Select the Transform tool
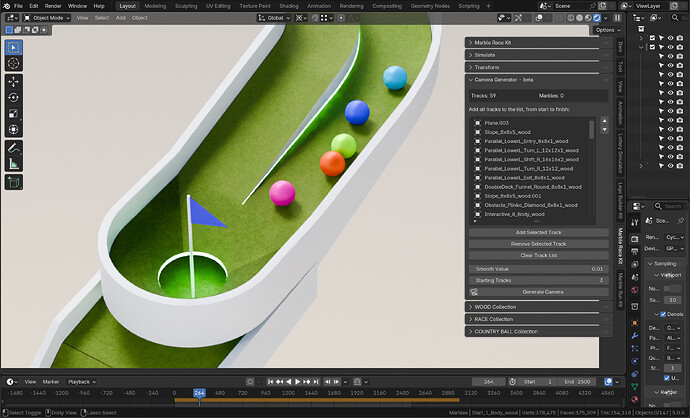The height and width of the screenshot is (418, 690). coord(14,129)
